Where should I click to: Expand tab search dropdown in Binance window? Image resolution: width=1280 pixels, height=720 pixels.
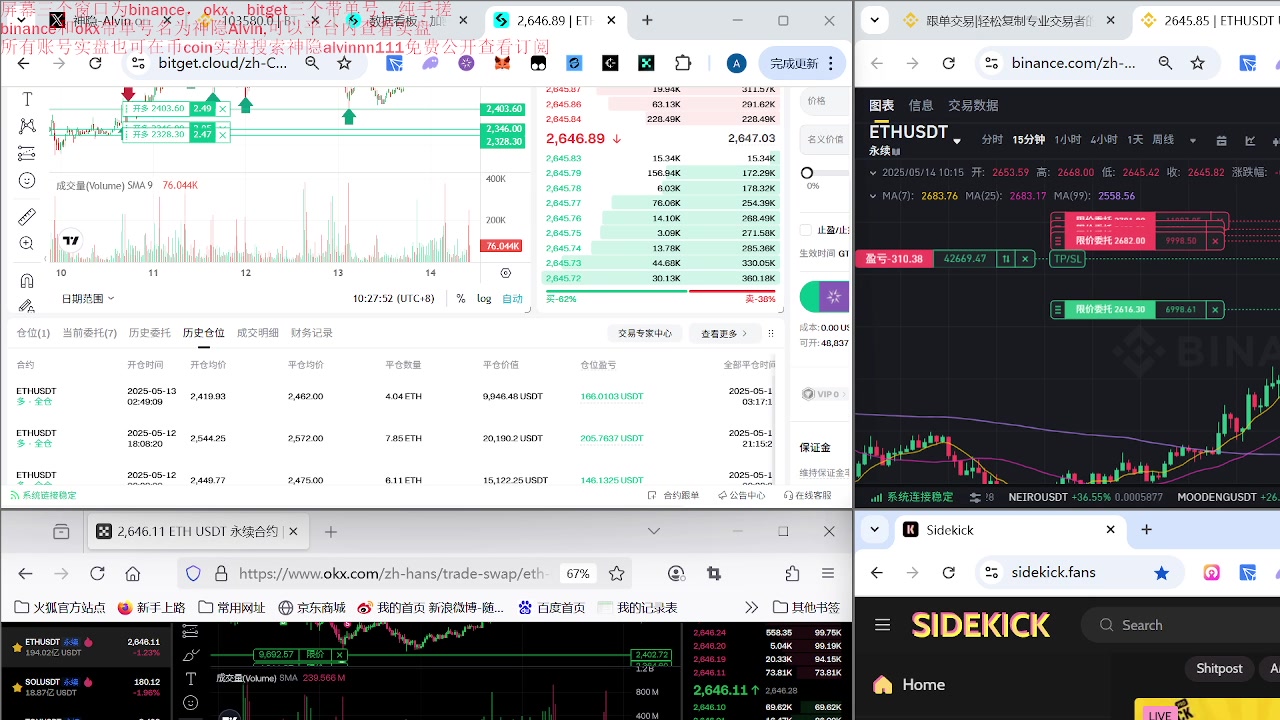[x=875, y=20]
